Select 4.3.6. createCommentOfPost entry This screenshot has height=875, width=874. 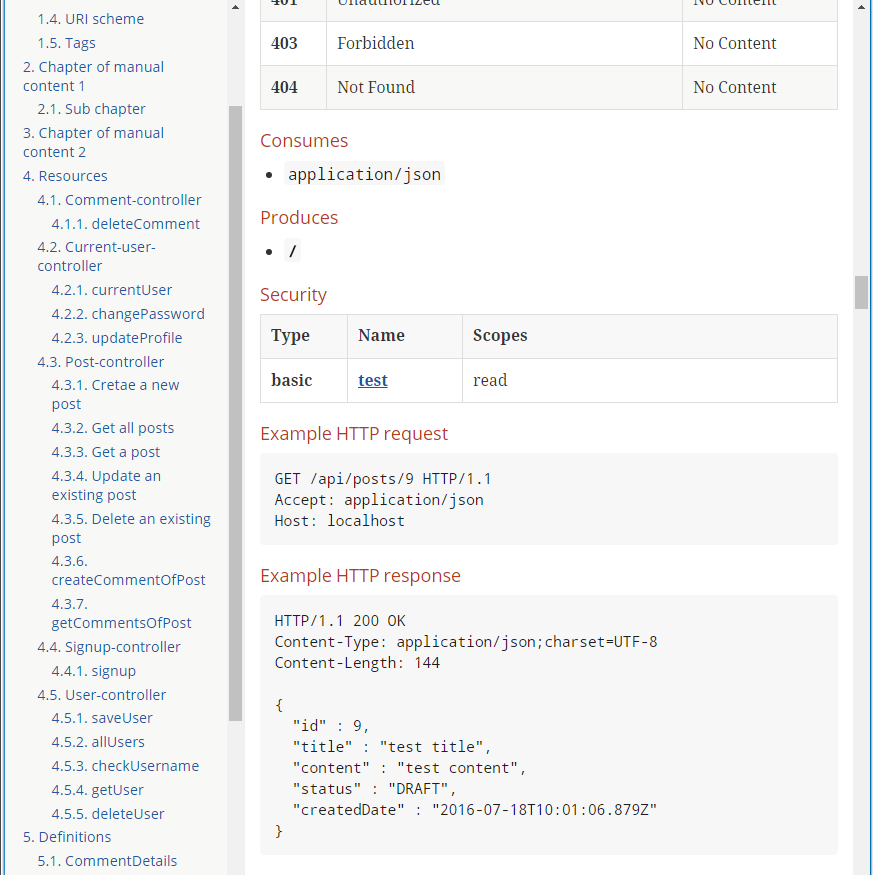tap(128, 570)
